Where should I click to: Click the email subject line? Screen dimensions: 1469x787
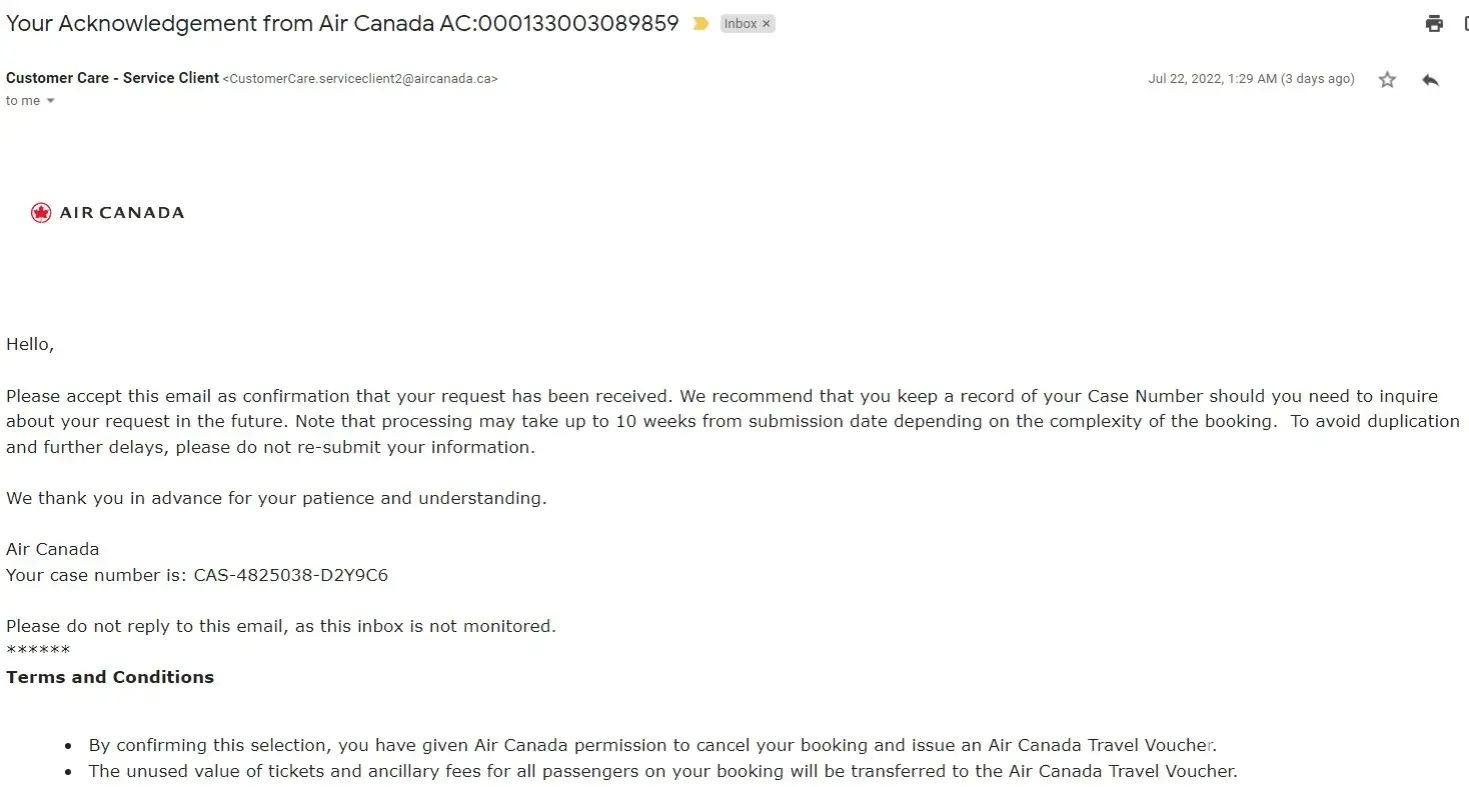point(342,24)
